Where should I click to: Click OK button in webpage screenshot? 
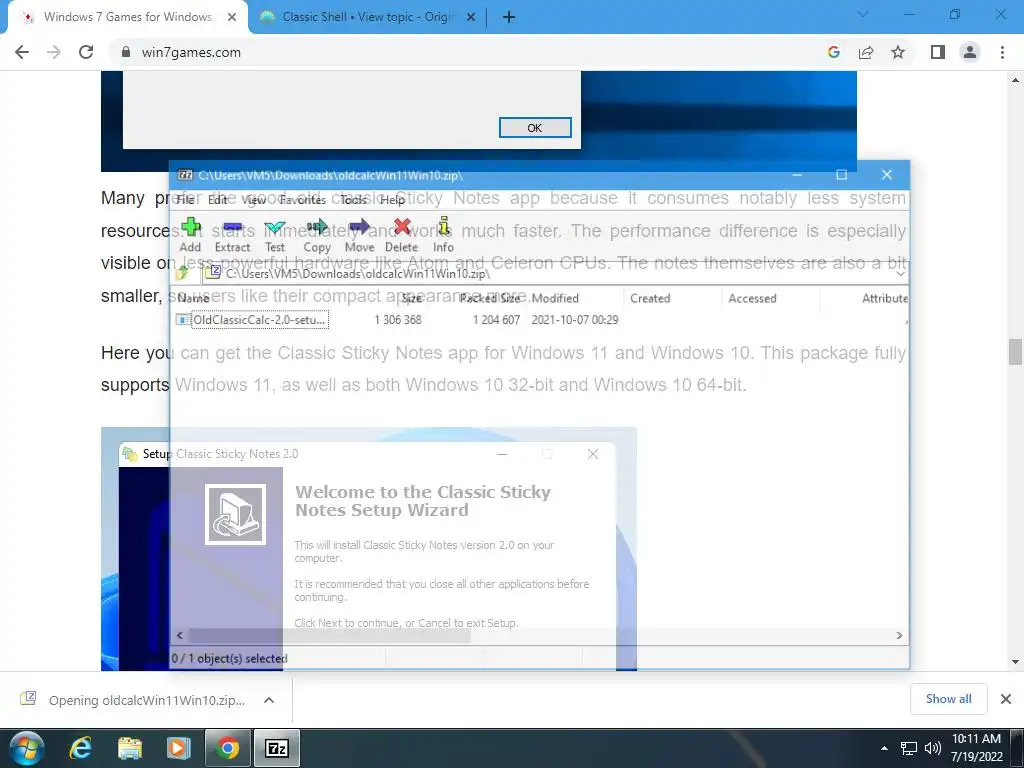(x=535, y=128)
